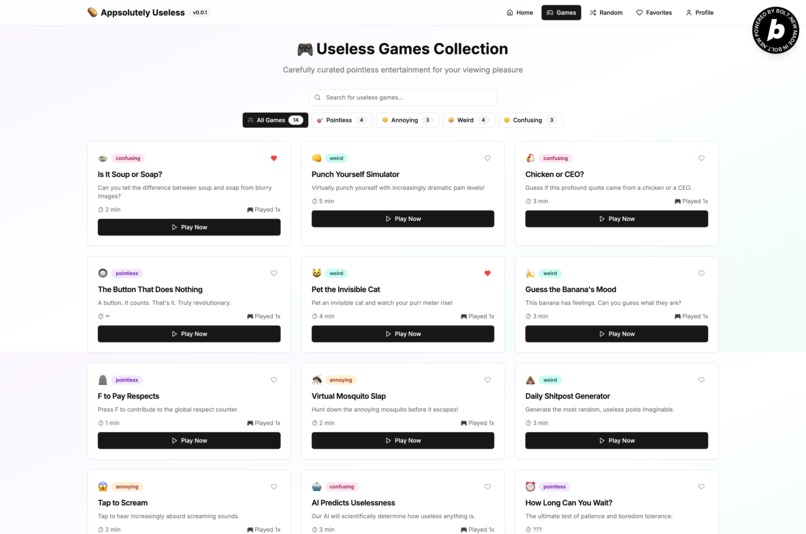Play Now on The Button That Does Nothing
Image resolution: width=806 pixels, height=534 pixels.
click(x=189, y=334)
